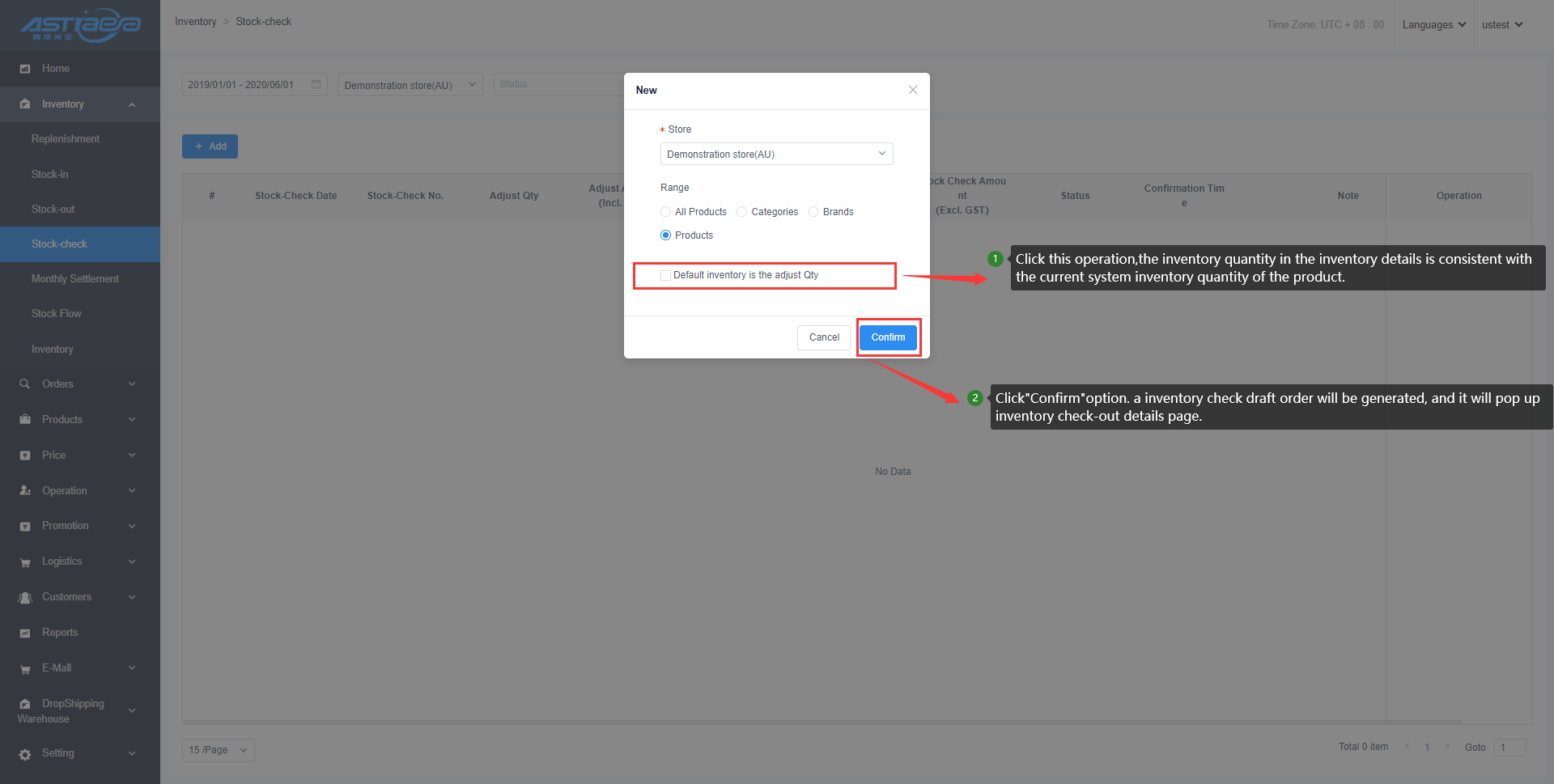Select the Brands radio button
The image size is (1554, 784).
tap(813, 212)
